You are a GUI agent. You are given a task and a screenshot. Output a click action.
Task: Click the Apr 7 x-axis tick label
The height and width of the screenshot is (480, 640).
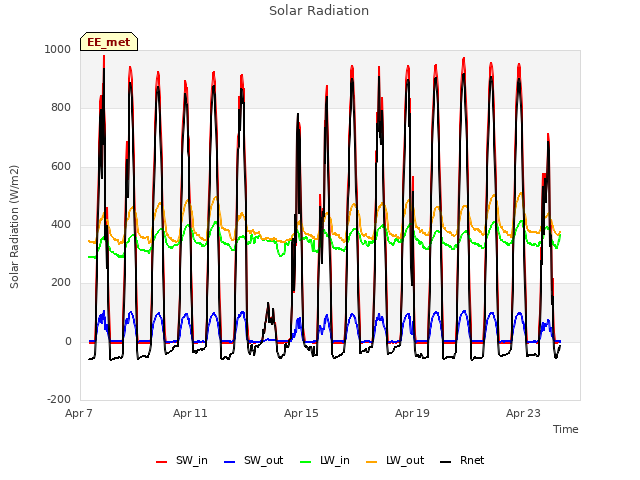[79, 413]
